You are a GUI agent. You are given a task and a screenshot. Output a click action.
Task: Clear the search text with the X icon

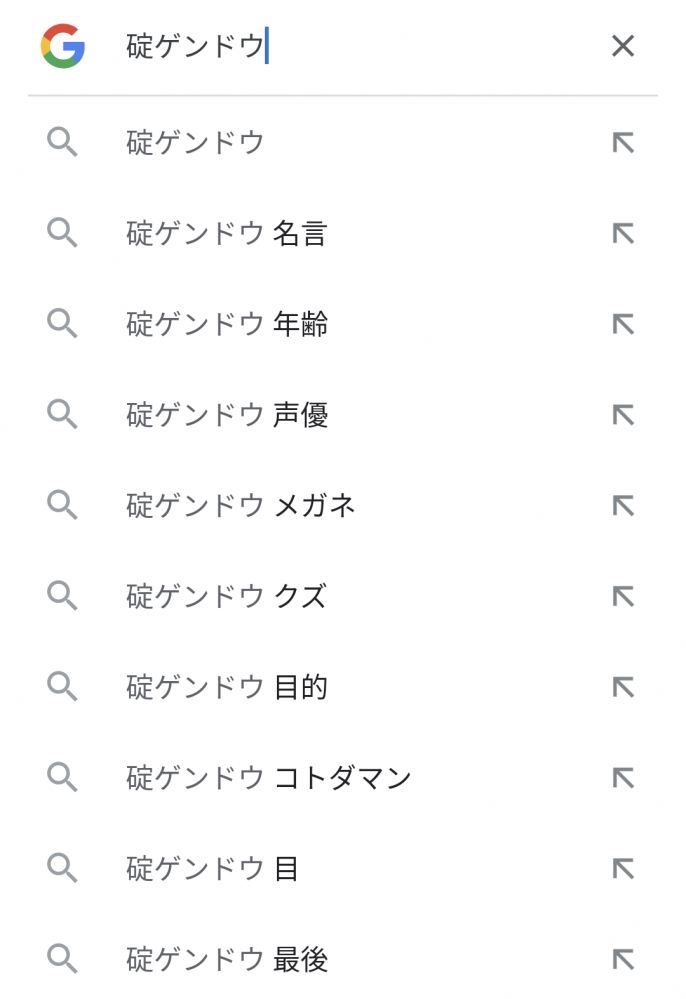pyautogui.click(x=622, y=46)
